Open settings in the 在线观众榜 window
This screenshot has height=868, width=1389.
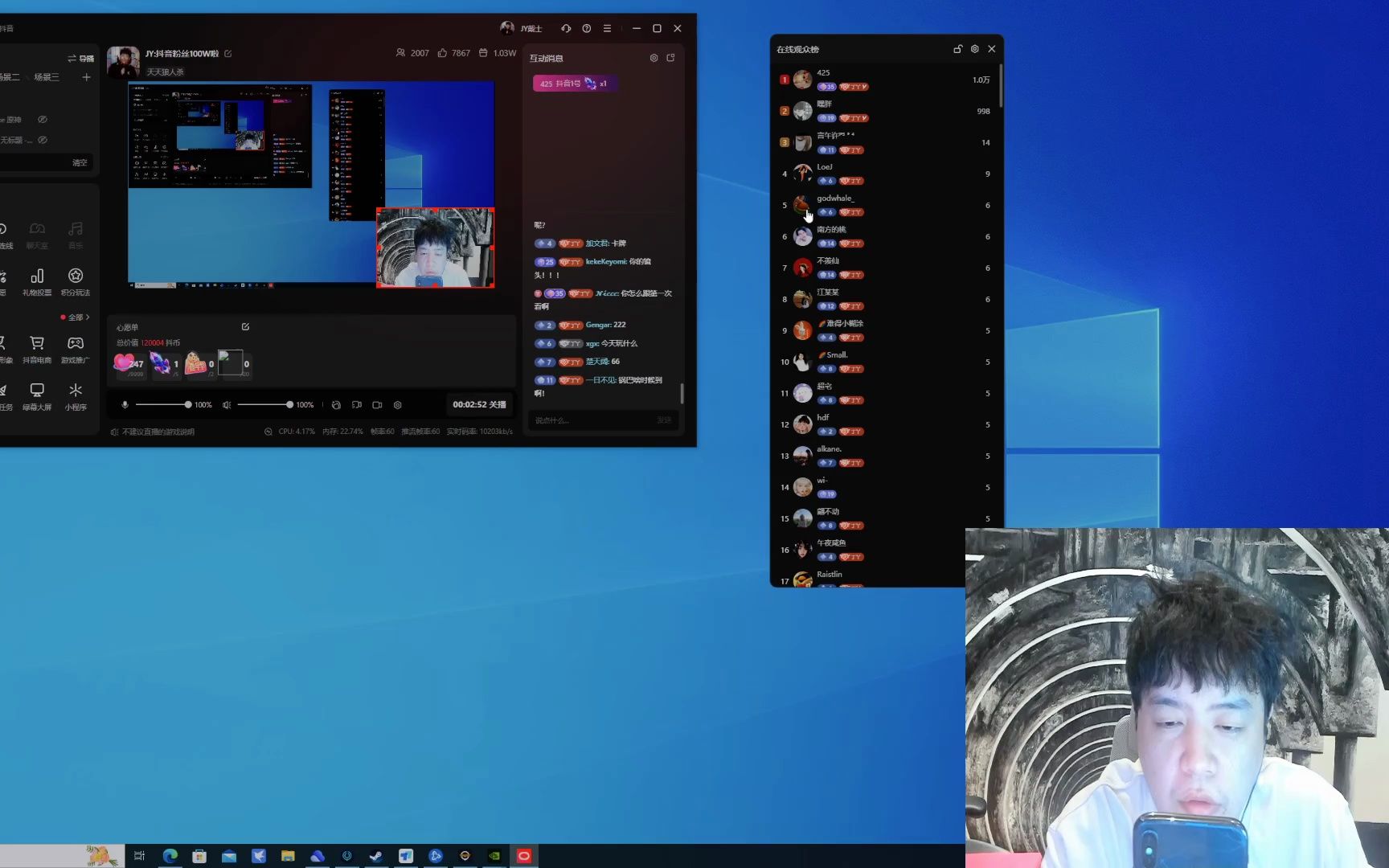(975, 49)
